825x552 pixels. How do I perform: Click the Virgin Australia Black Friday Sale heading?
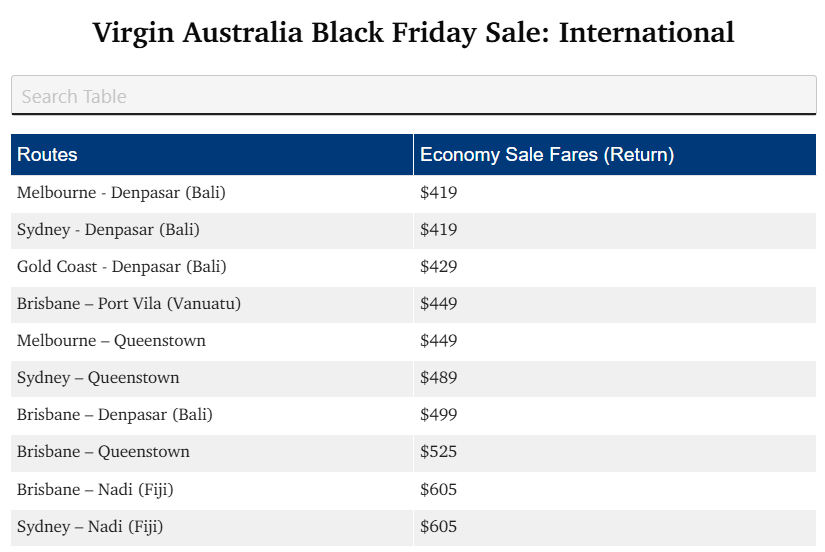pyautogui.click(x=413, y=32)
